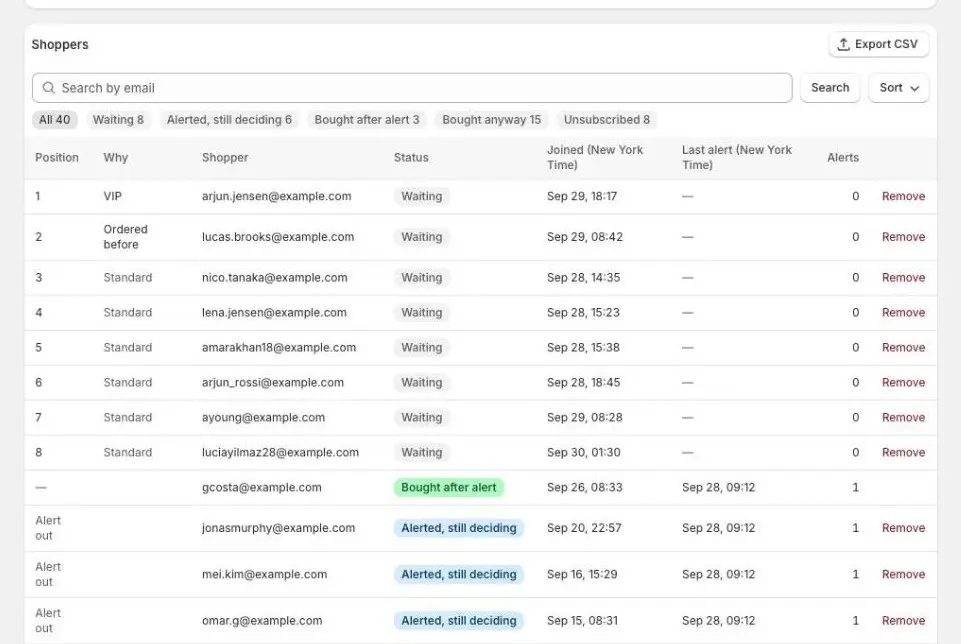
Task: Click the Status column header
Action: [x=411, y=157]
